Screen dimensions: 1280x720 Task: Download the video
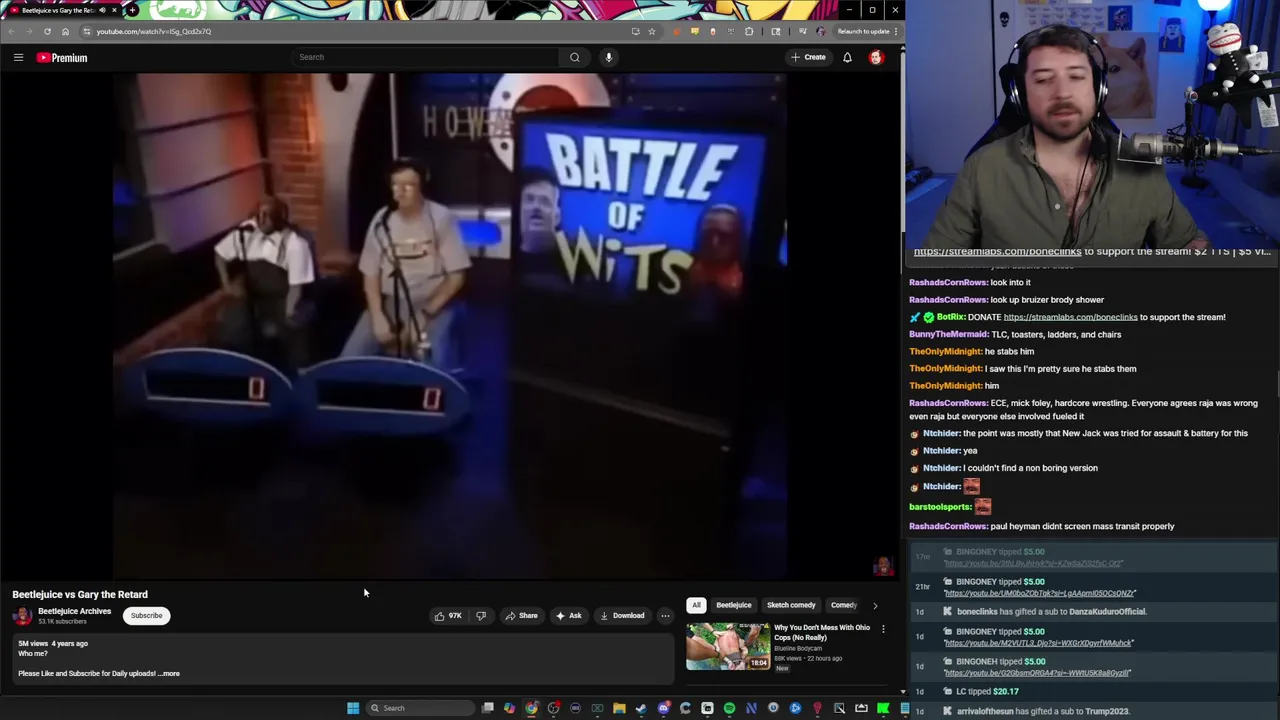(x=622, y=616)
